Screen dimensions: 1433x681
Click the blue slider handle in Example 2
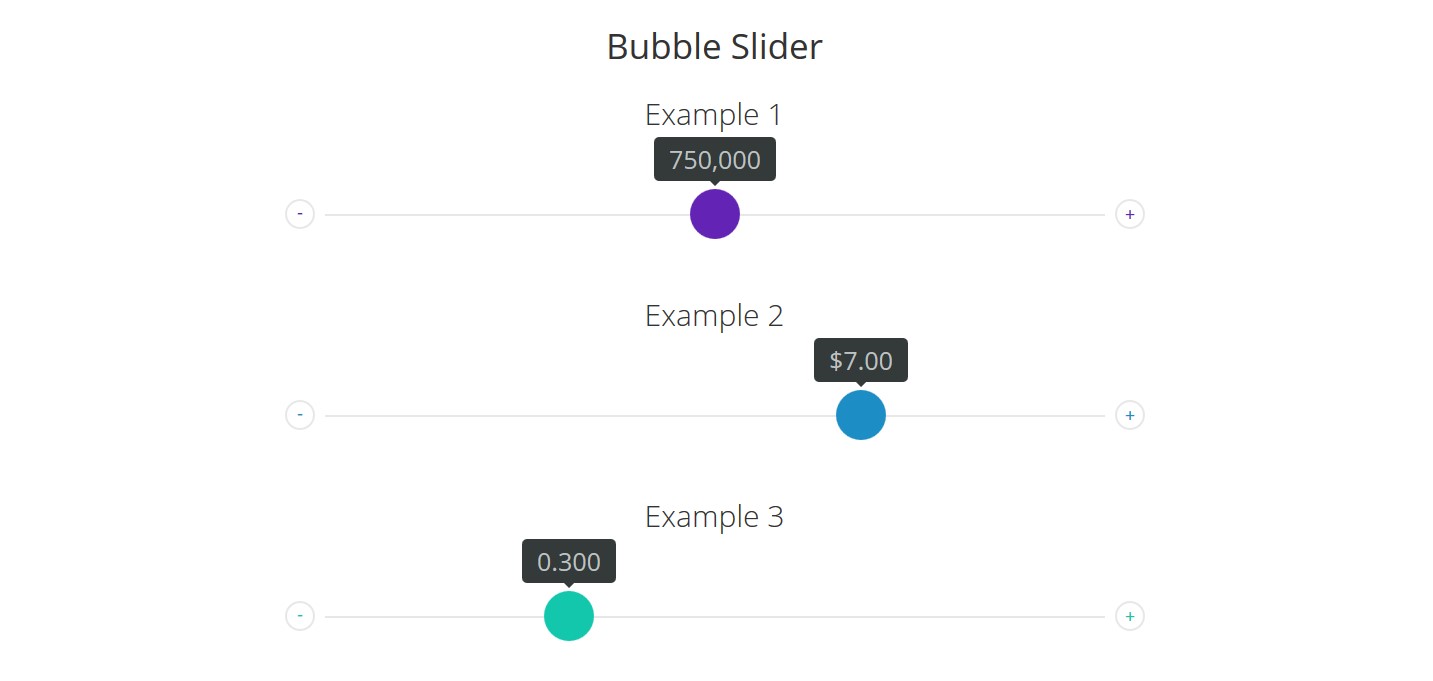pyautogui.click(x=861, y=415)
